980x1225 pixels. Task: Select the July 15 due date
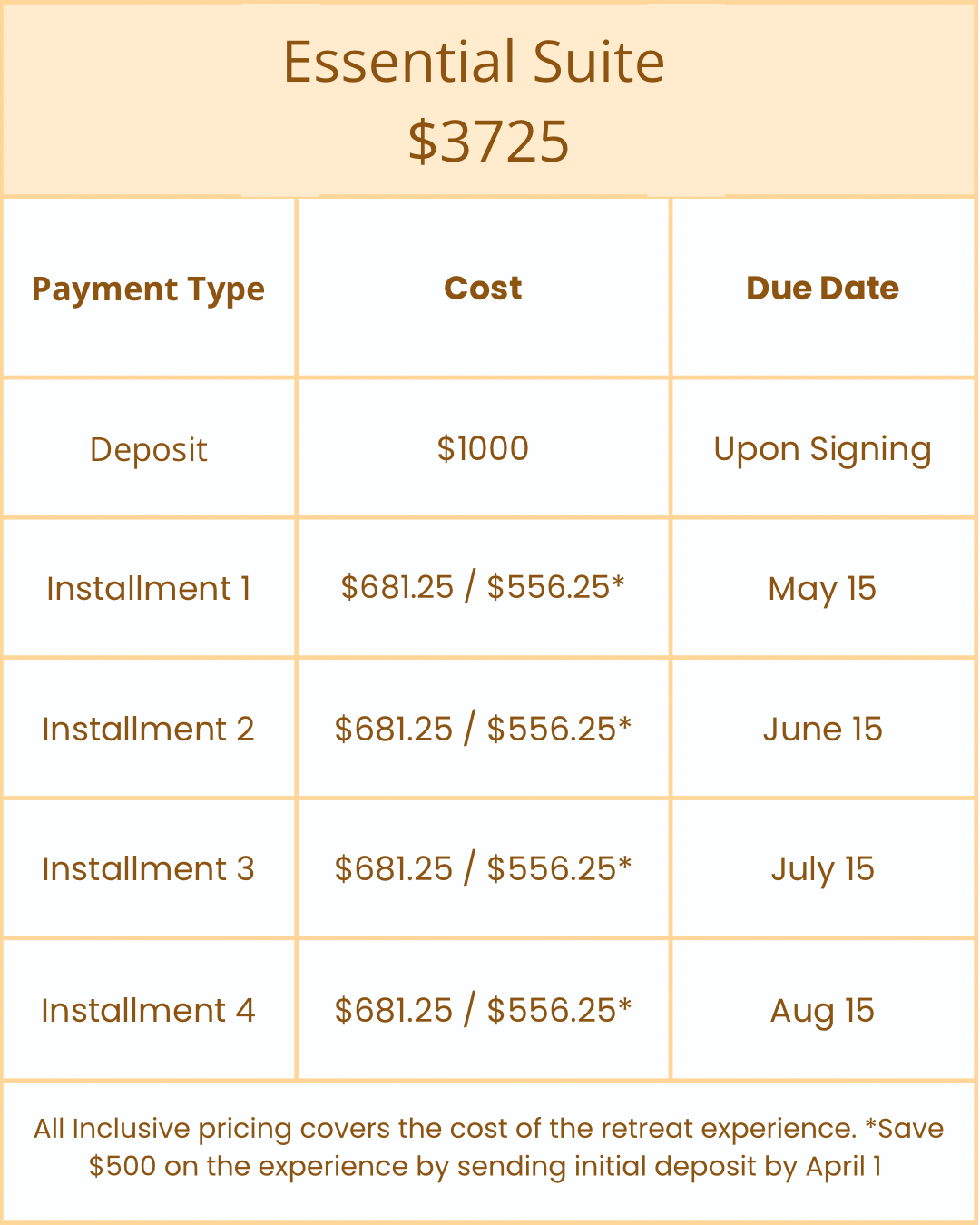tap(822, 870)
